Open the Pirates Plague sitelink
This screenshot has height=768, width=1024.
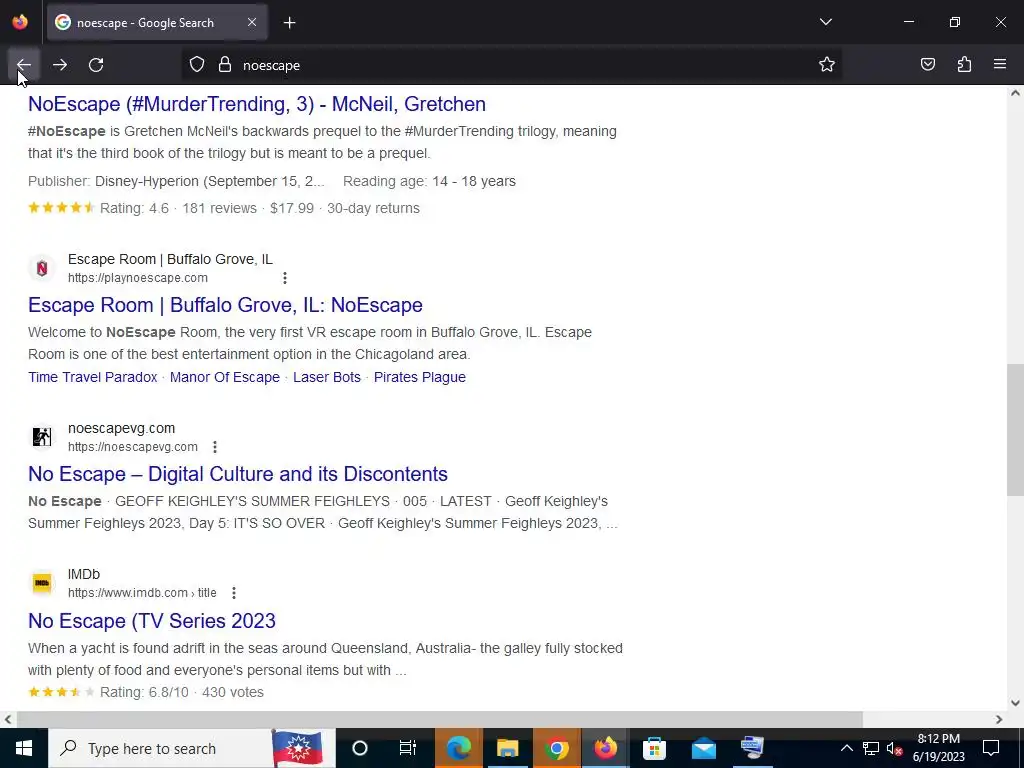(419, 377)
